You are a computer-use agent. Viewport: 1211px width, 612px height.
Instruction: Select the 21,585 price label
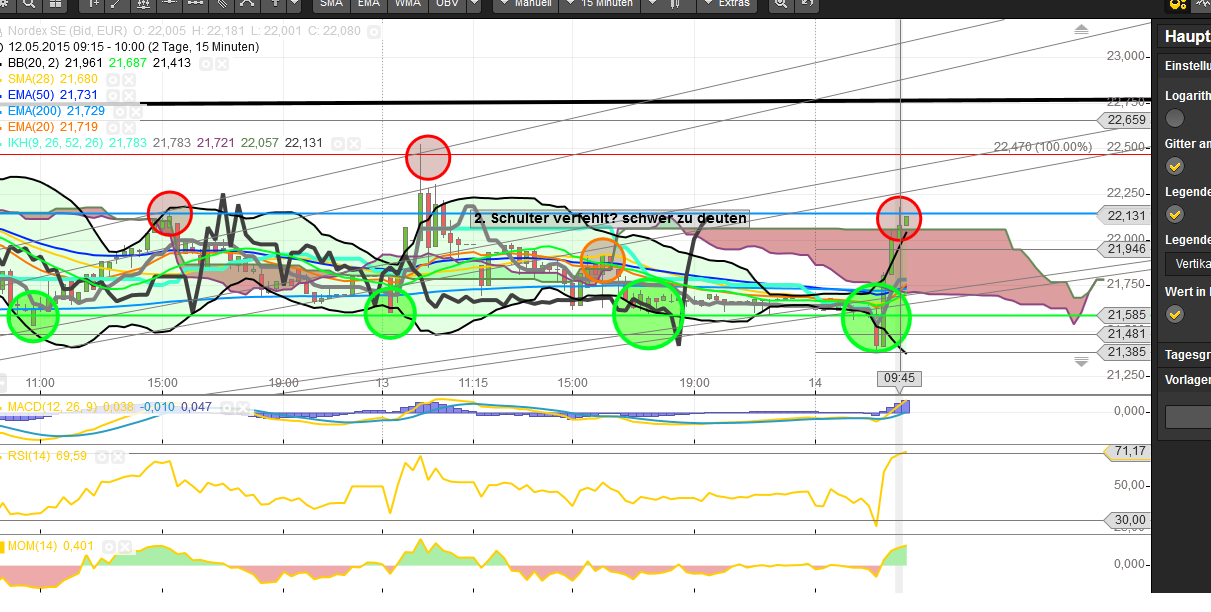tap(1123, 315)
